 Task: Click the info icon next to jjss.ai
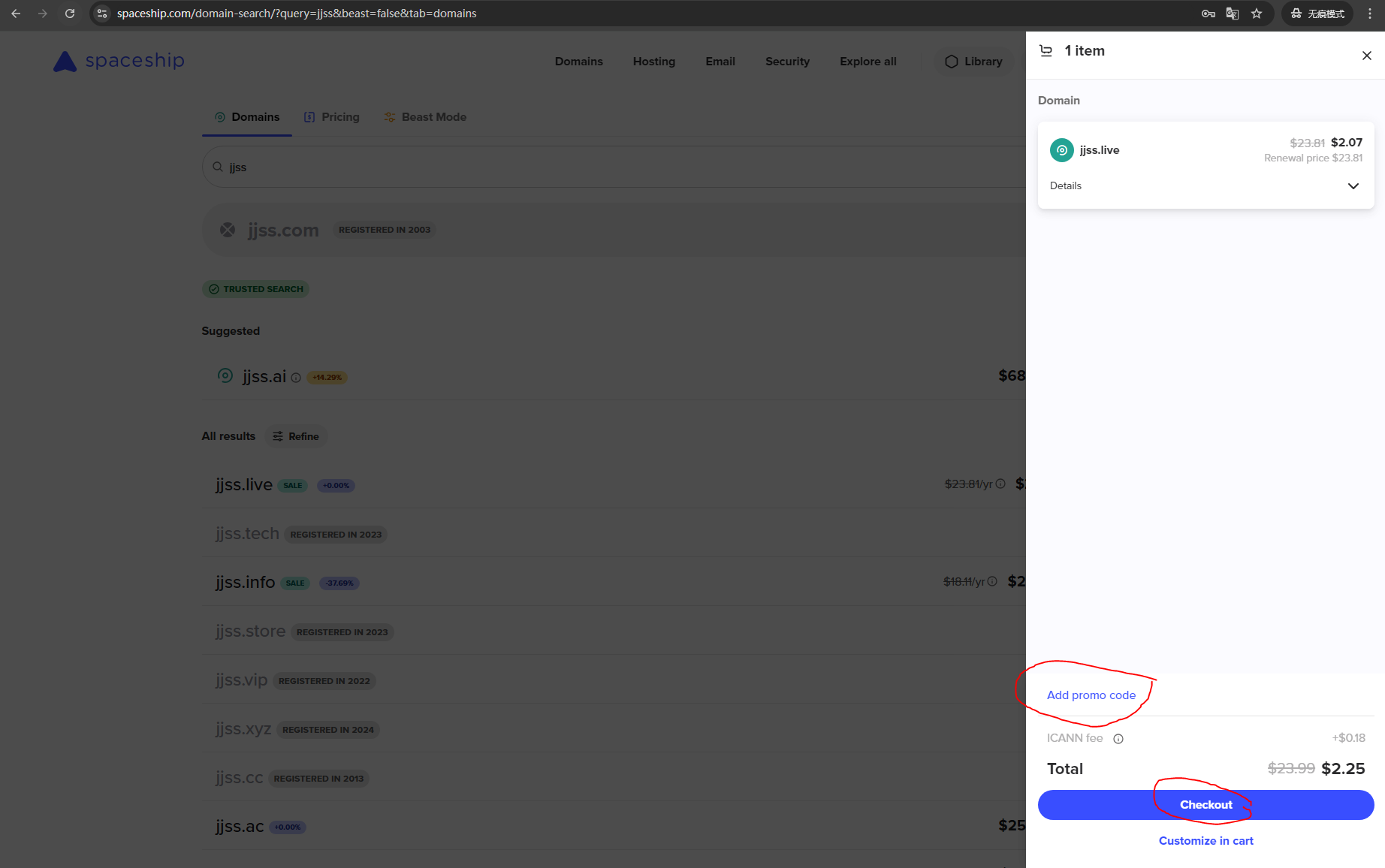pyautogui.click(x=296, y=378)
